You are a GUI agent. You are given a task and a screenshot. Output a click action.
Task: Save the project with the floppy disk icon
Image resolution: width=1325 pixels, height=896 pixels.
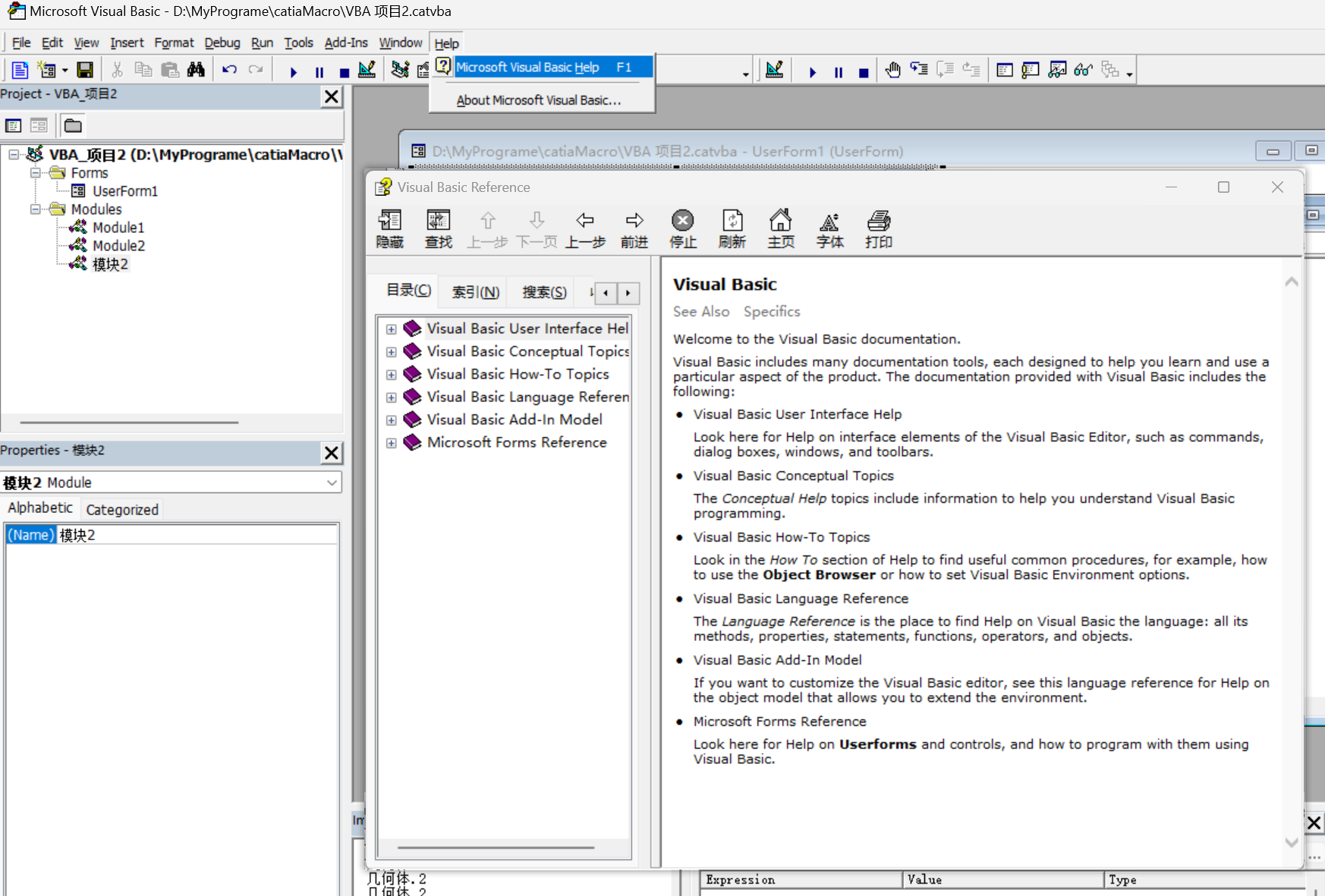[85, 71]
